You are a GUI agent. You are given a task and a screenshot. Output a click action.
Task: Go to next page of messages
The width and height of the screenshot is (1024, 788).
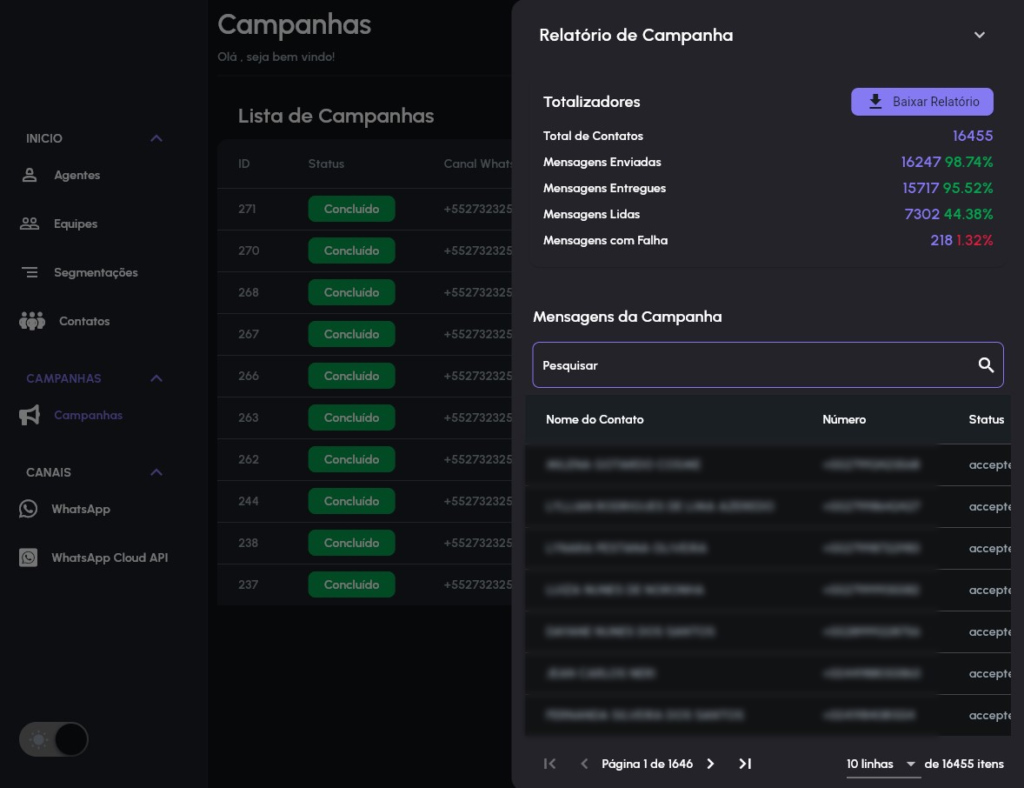pyautogui.click(x=710, y=764)
